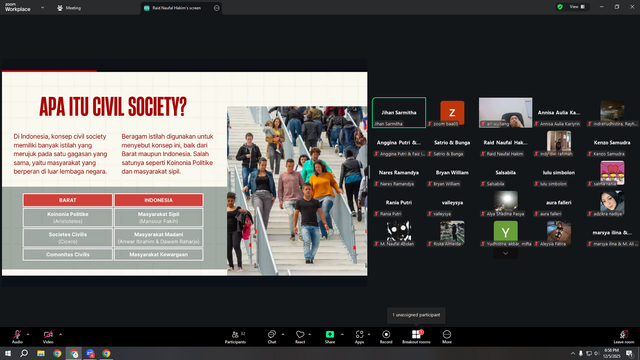This screenshot has height=360, width=640.
Task: Click the pink hearts avatar tile
Action: [x=612, y=172]
